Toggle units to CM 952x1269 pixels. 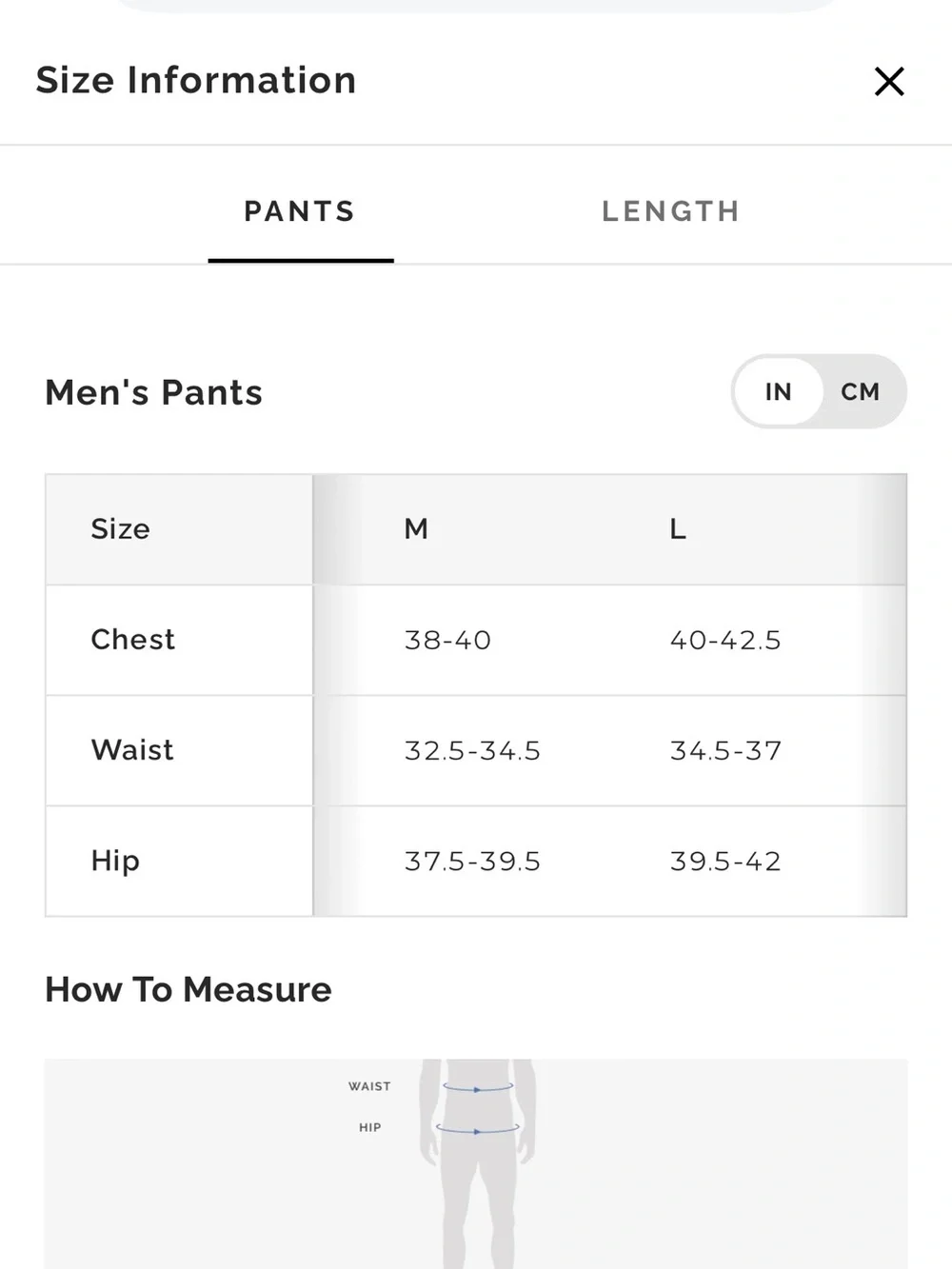(860, 391)
